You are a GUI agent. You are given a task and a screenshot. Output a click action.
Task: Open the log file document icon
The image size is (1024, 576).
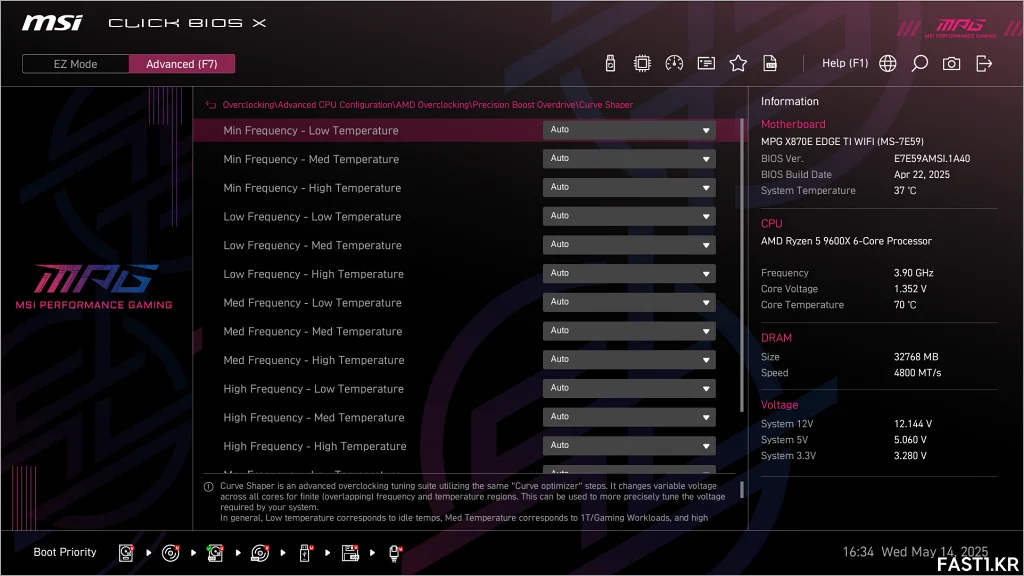point(770,63)
